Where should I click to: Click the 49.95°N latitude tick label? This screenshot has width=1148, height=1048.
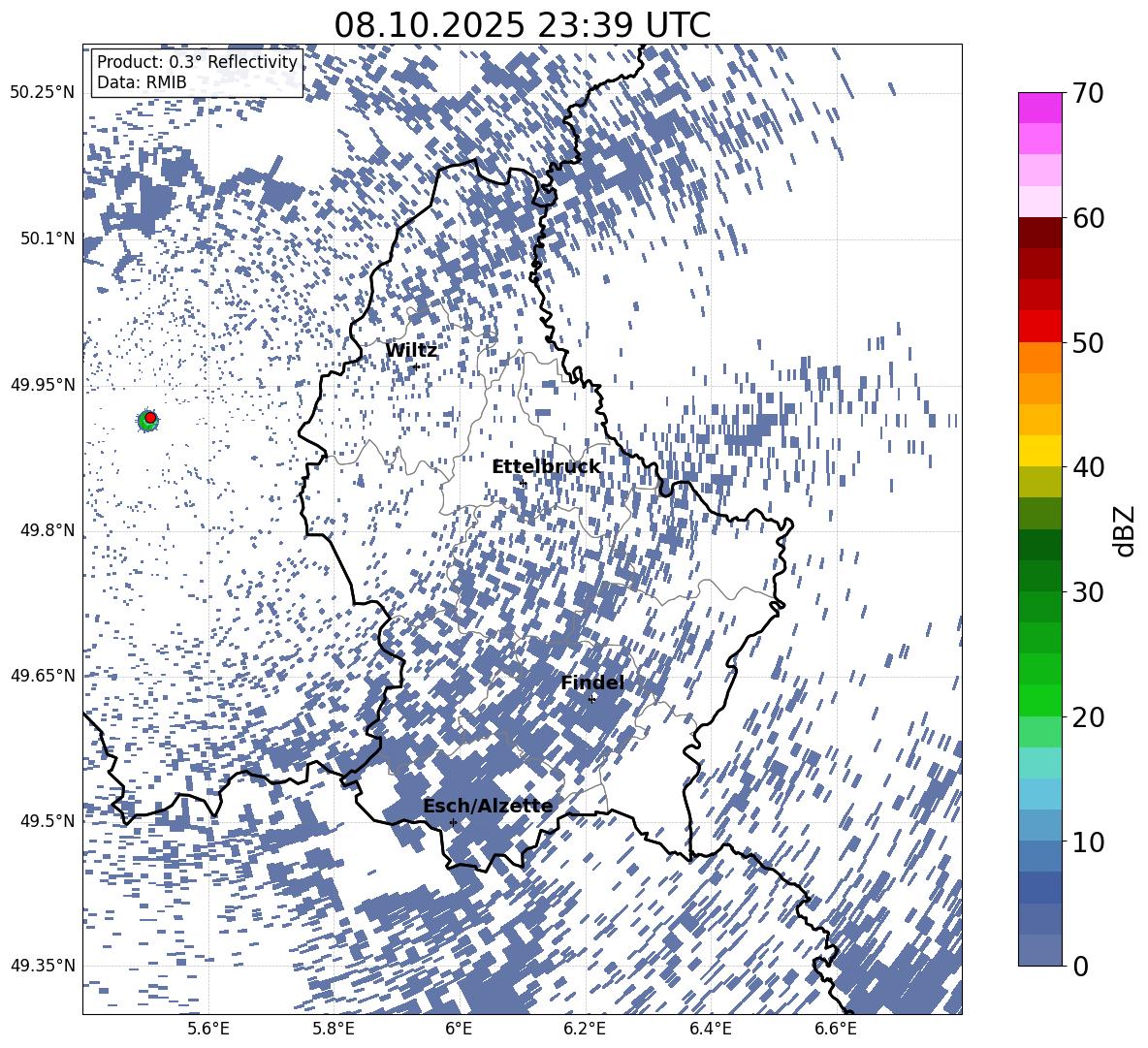coord(43,385)
